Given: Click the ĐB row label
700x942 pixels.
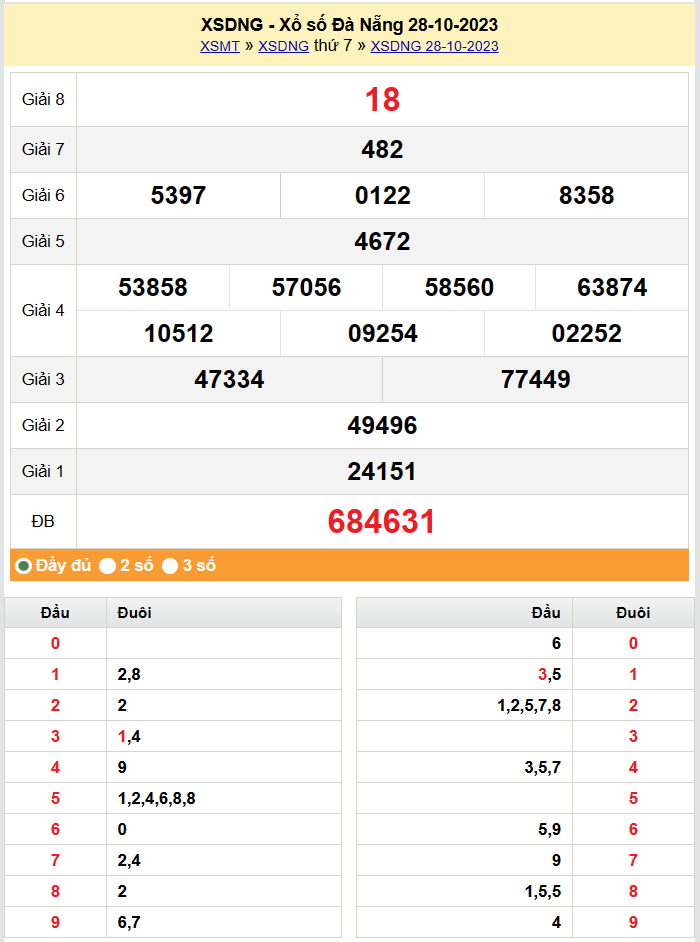Looking at the screenshot, I should click(43, 522).
